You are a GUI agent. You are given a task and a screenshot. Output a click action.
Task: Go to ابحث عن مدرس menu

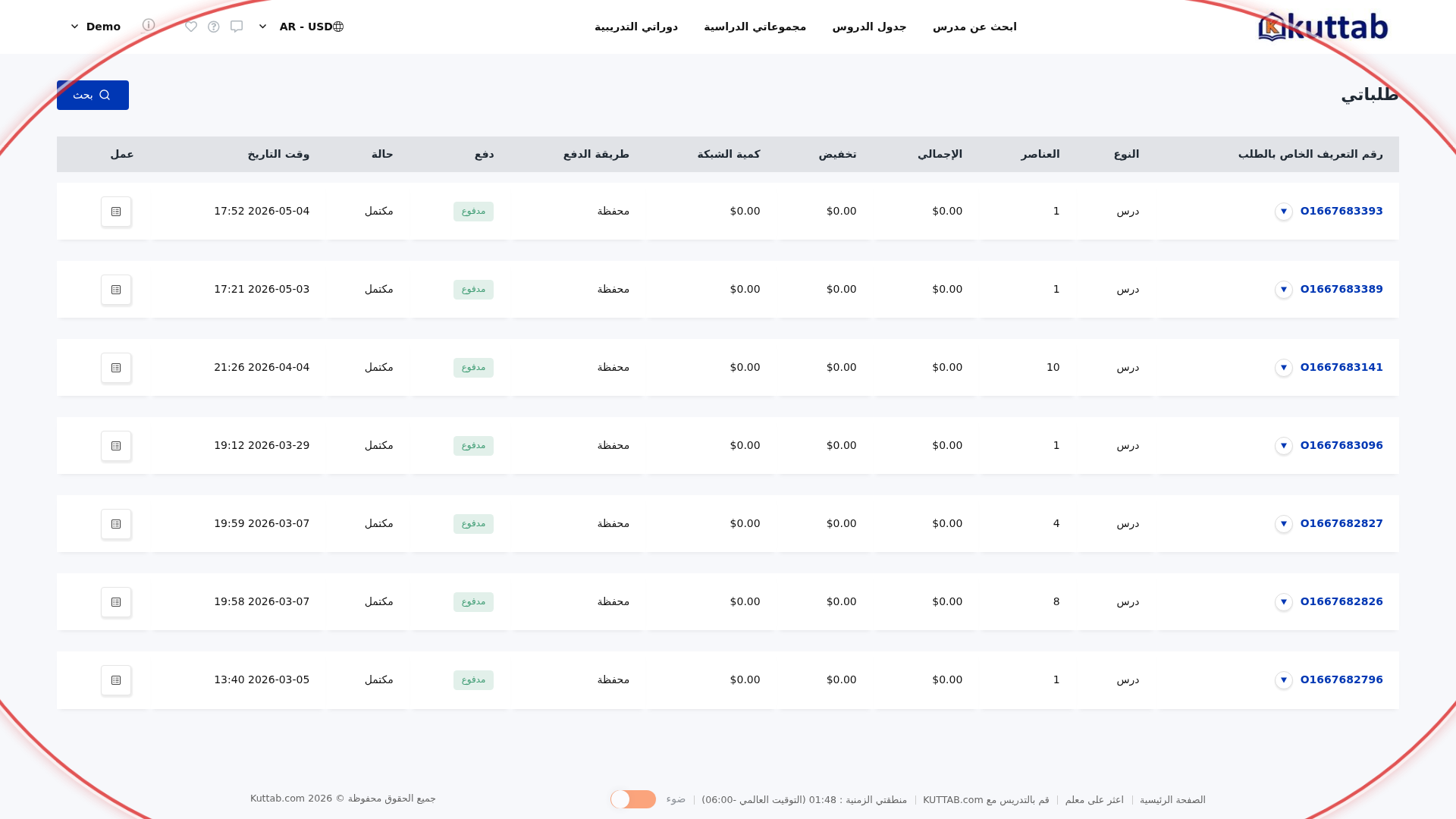pos(974,27)
